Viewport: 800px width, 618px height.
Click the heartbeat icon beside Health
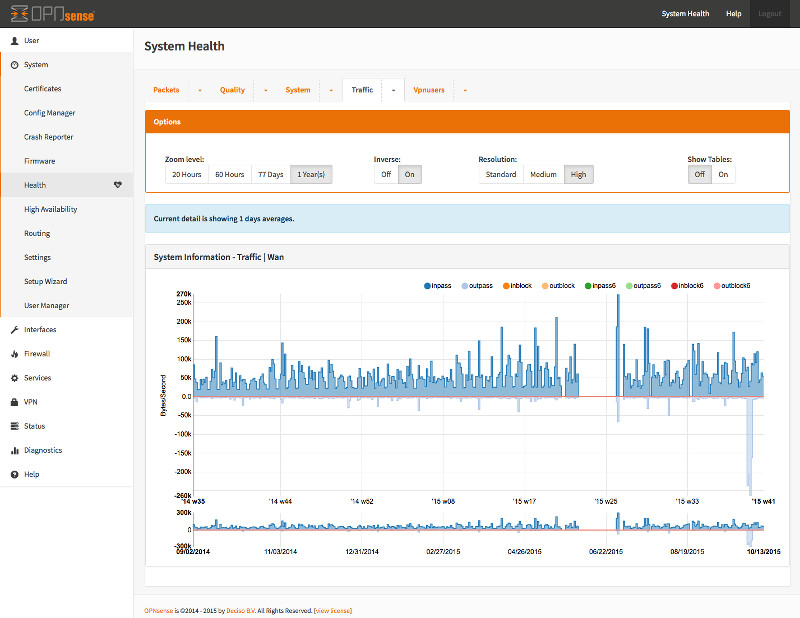pos(117,185)
